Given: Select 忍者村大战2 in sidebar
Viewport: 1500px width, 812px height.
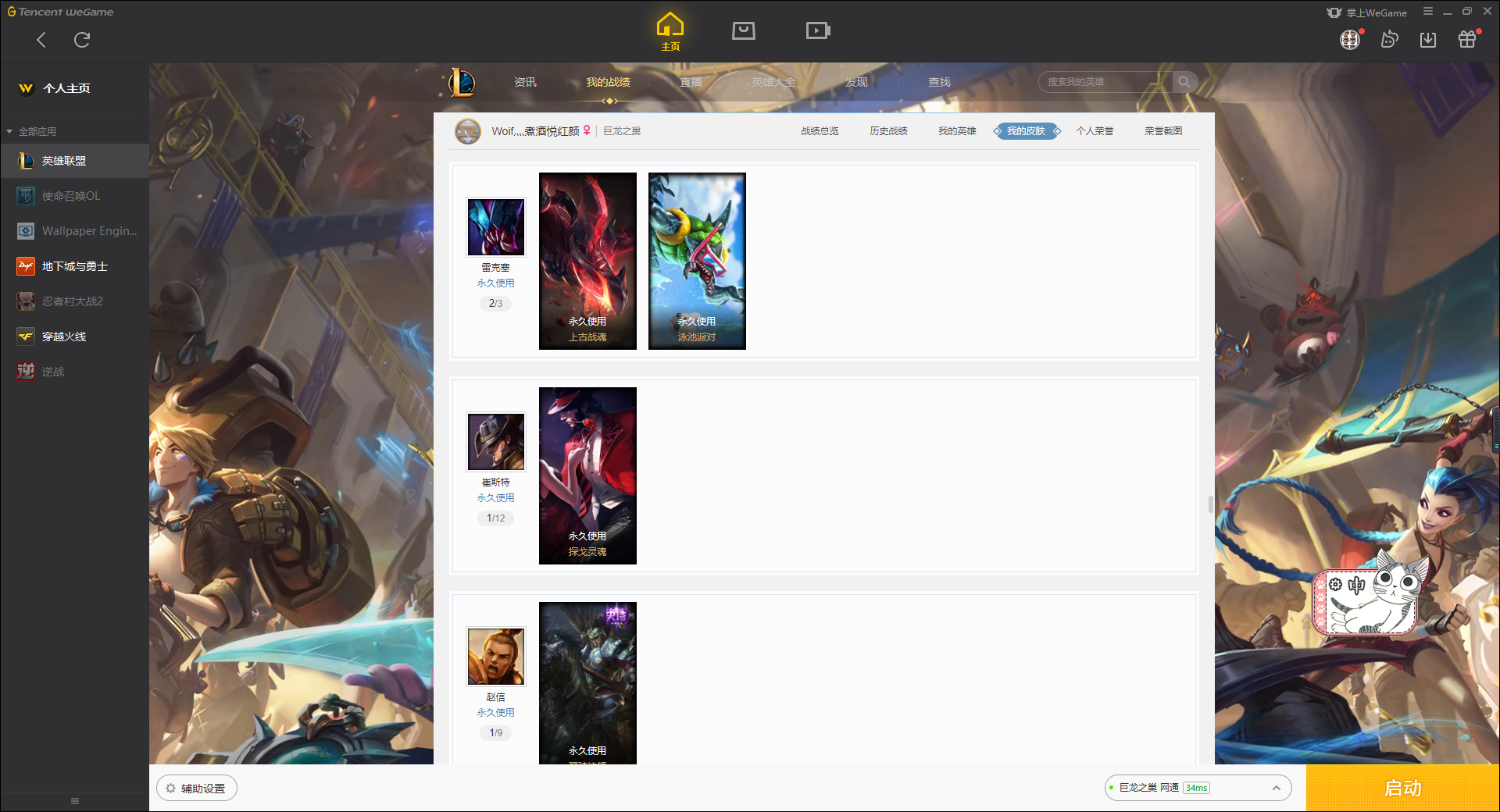Looking at the screenshot, I should click(x=74, y=301).
